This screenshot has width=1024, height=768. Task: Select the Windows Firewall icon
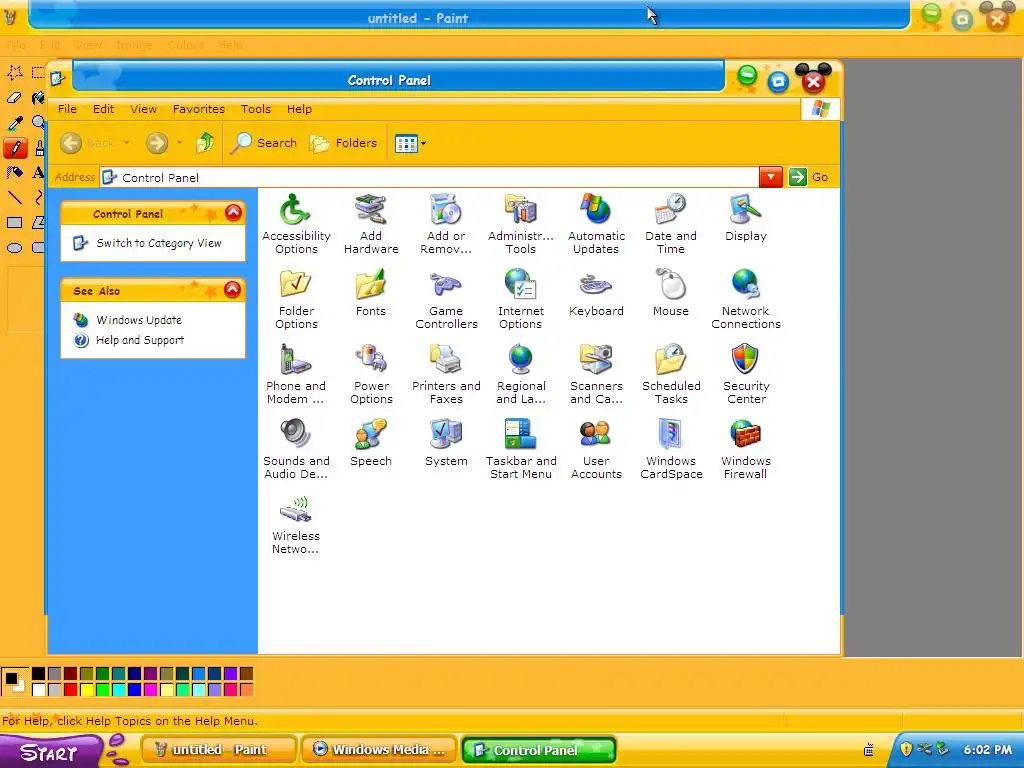click(x=746, y=449)
